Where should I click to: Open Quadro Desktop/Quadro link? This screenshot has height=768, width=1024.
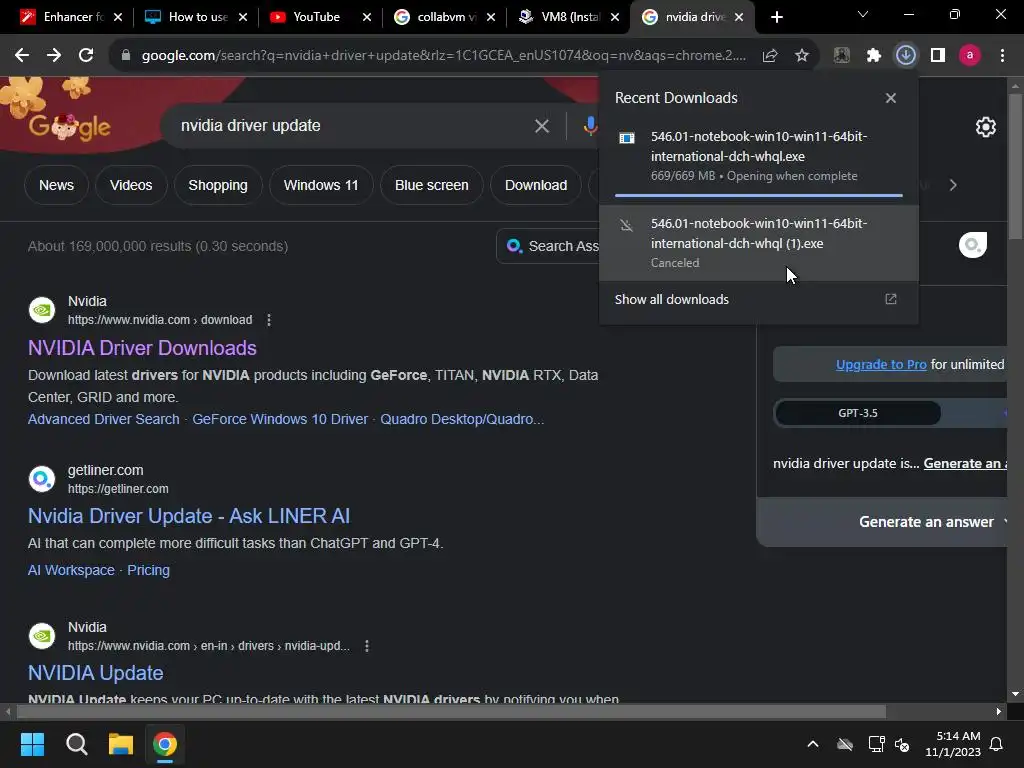(x=462, y=419)
